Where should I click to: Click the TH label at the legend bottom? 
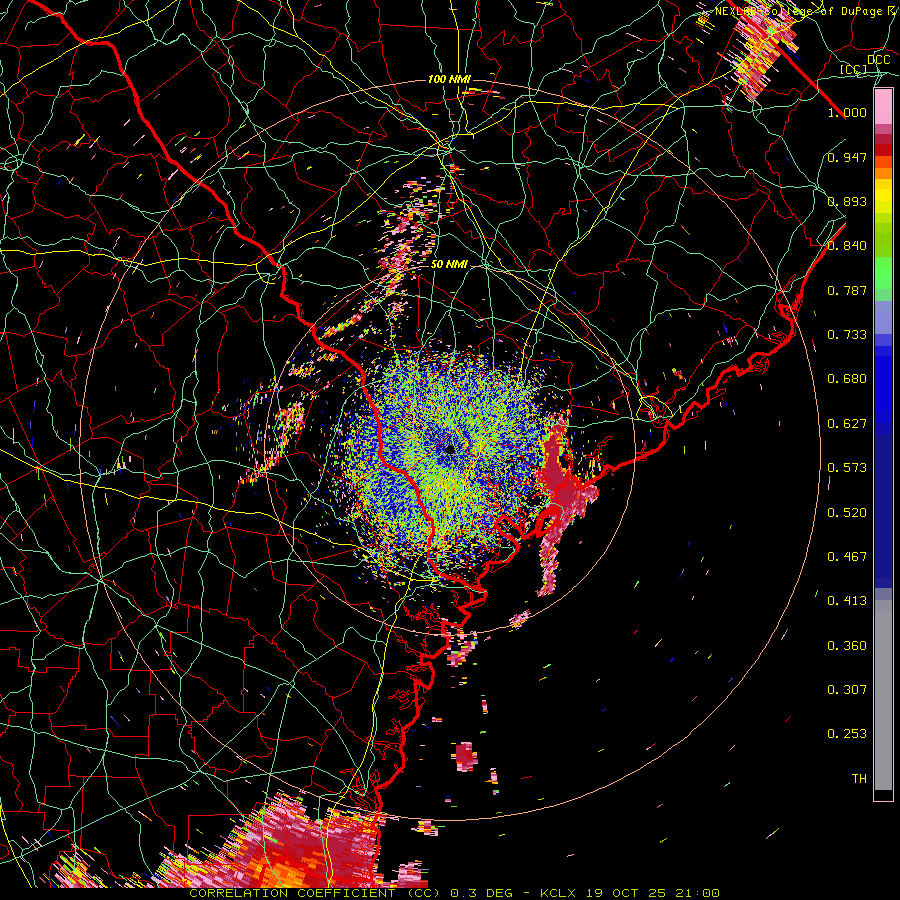pos(859,779)
